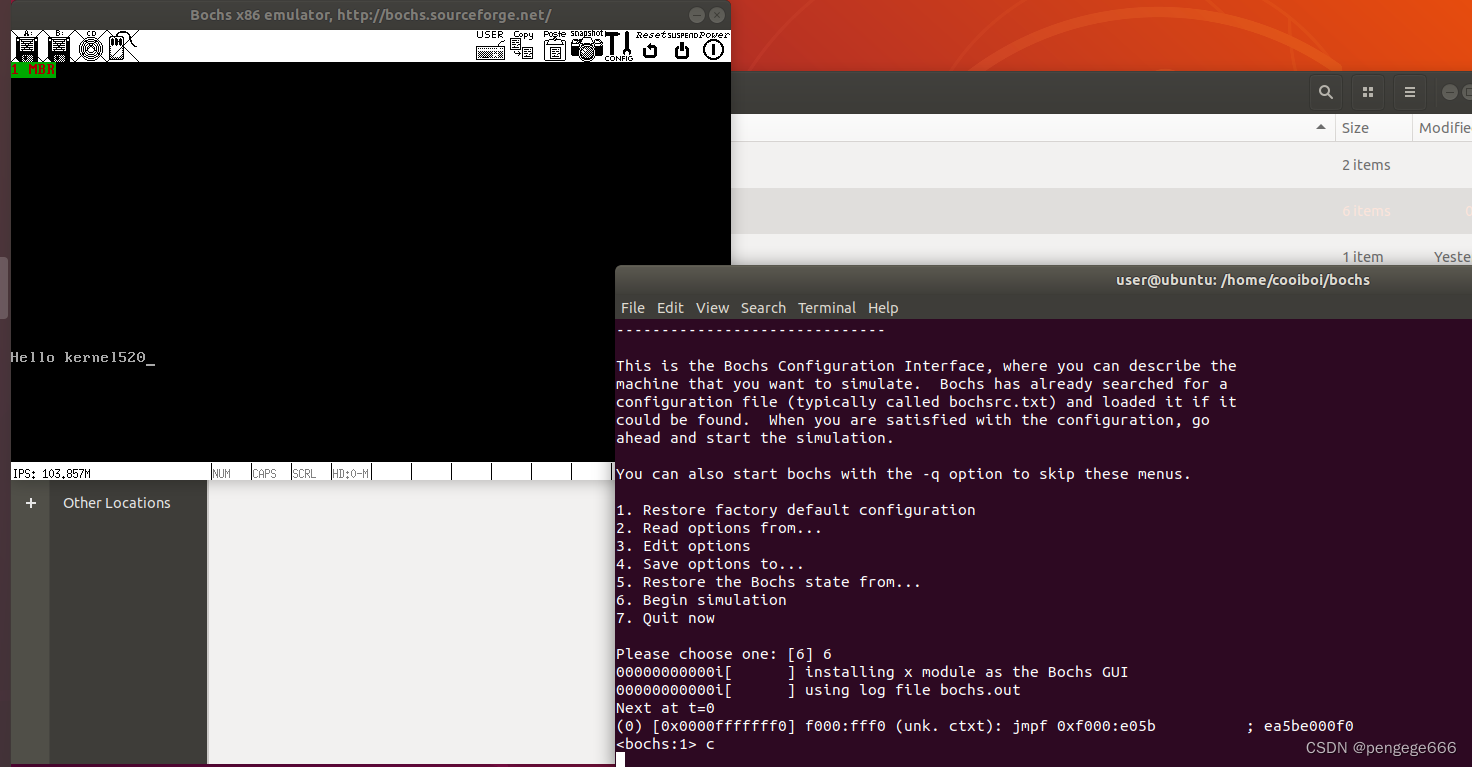Open the terminal Edit menu
1472x767 pixels.
670,308
